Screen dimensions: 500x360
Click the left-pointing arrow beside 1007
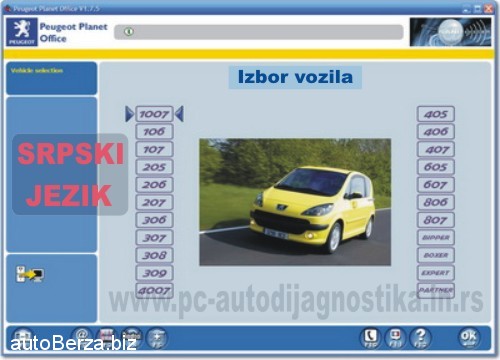point(179,114)
